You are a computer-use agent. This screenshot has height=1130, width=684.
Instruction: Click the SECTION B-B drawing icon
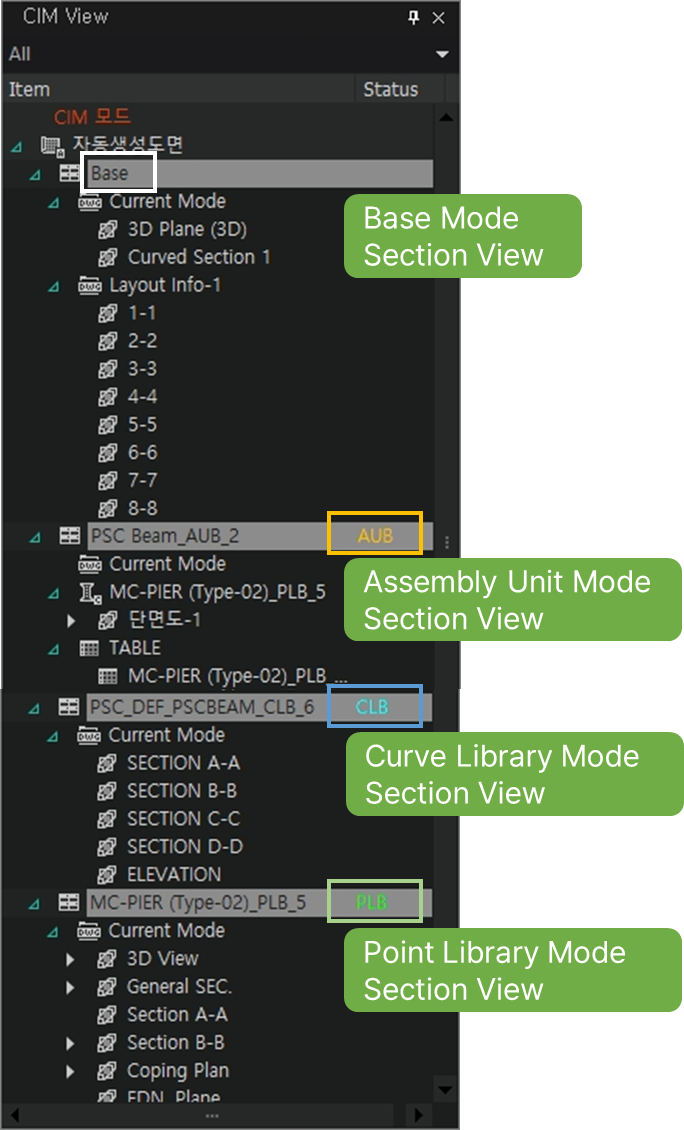click(107, 791)
